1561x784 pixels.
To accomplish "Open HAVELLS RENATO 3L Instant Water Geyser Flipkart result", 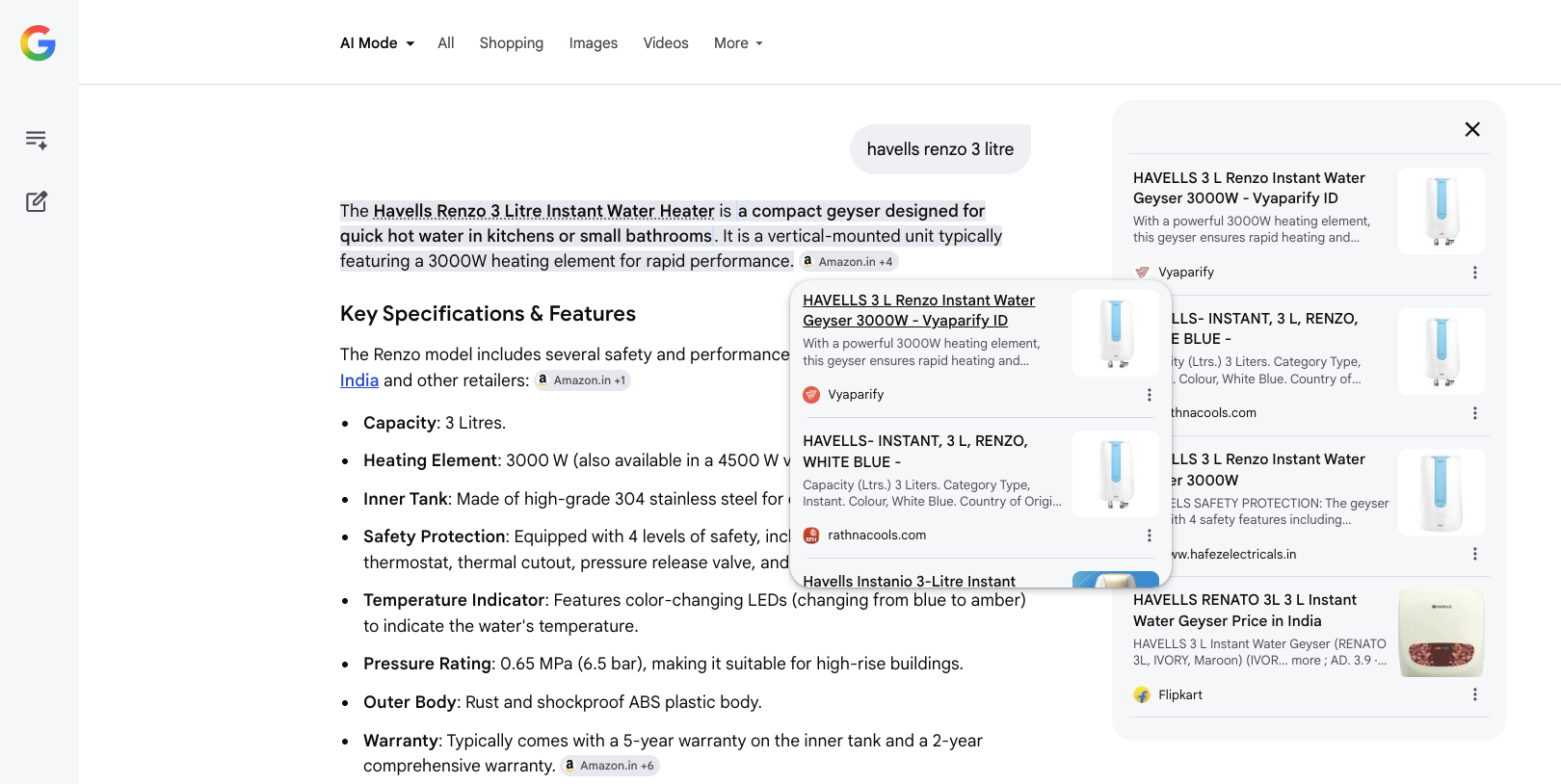I will [1245, 610].
